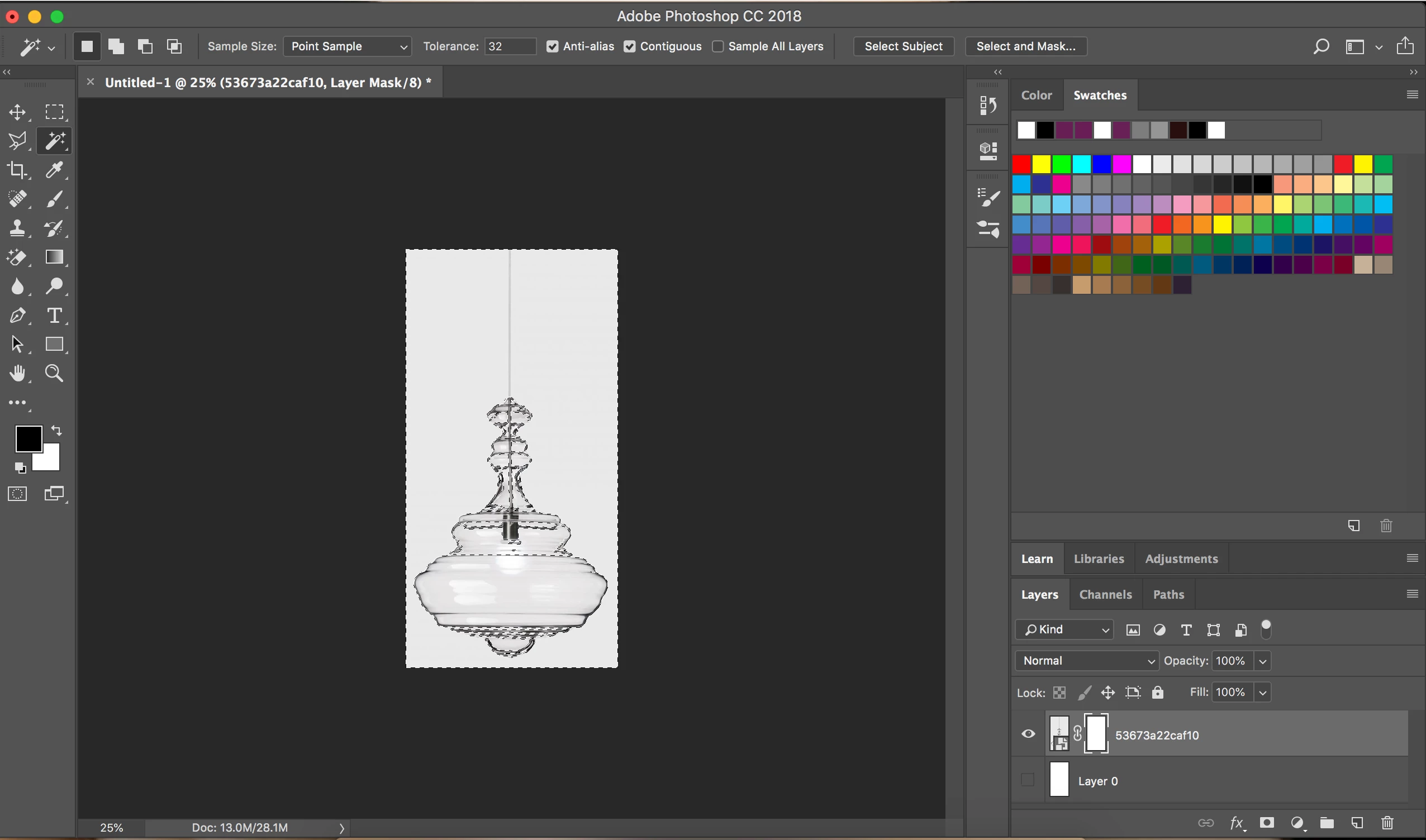Enable Sample All Layers checkbox

717,46
